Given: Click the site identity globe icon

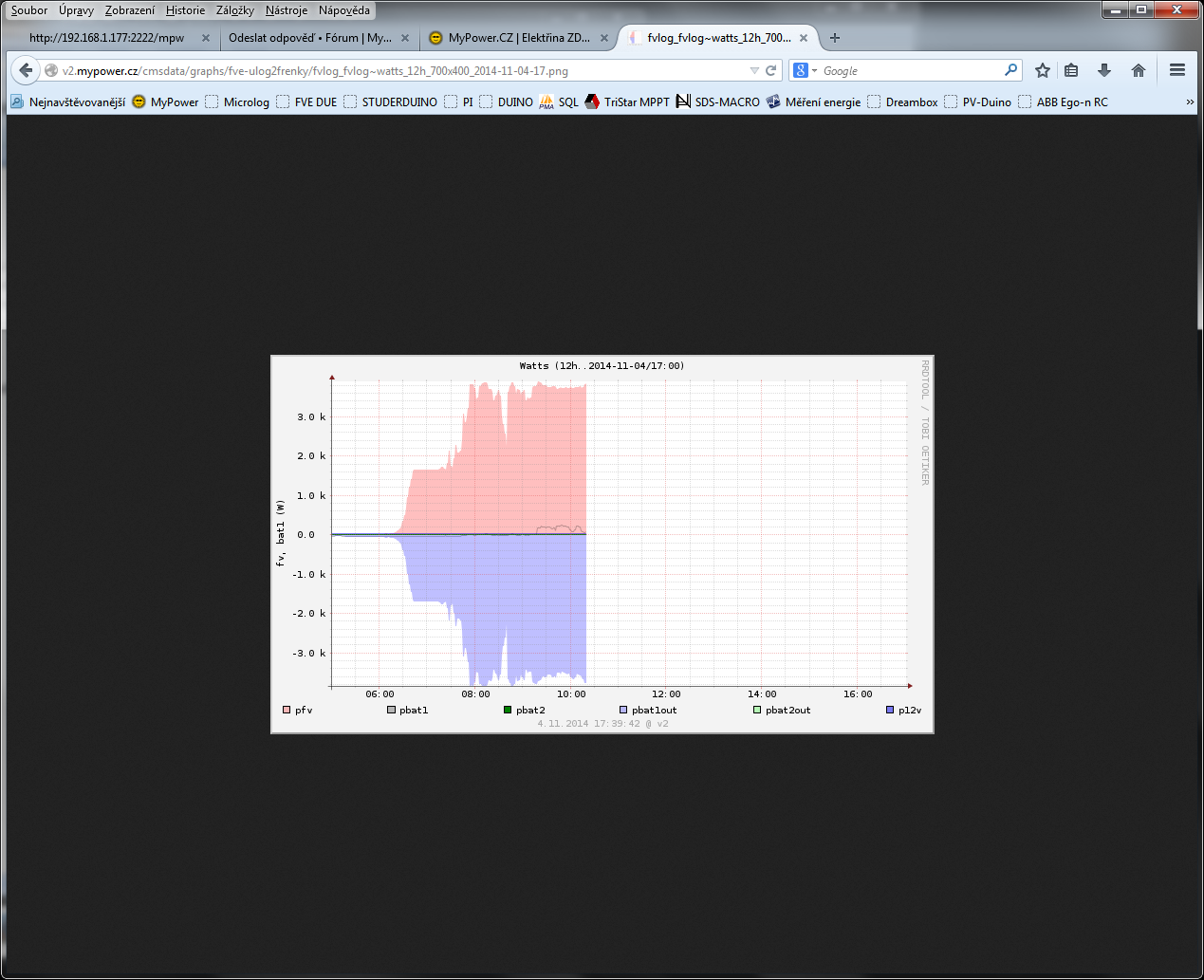Looking at the screenshot, I should [51, 70].
